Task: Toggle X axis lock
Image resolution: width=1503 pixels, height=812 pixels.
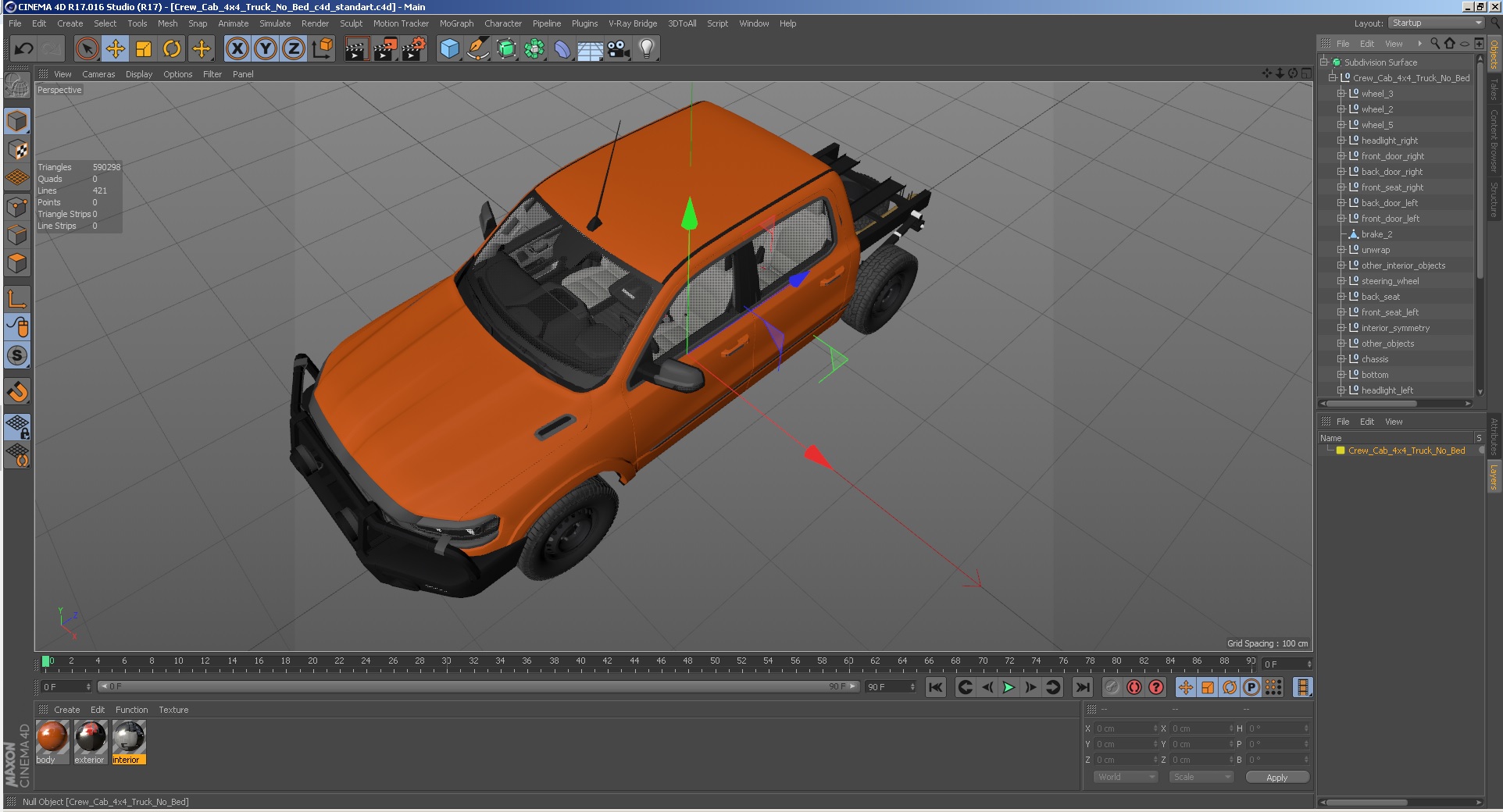Action: click(x=237, y=49)
